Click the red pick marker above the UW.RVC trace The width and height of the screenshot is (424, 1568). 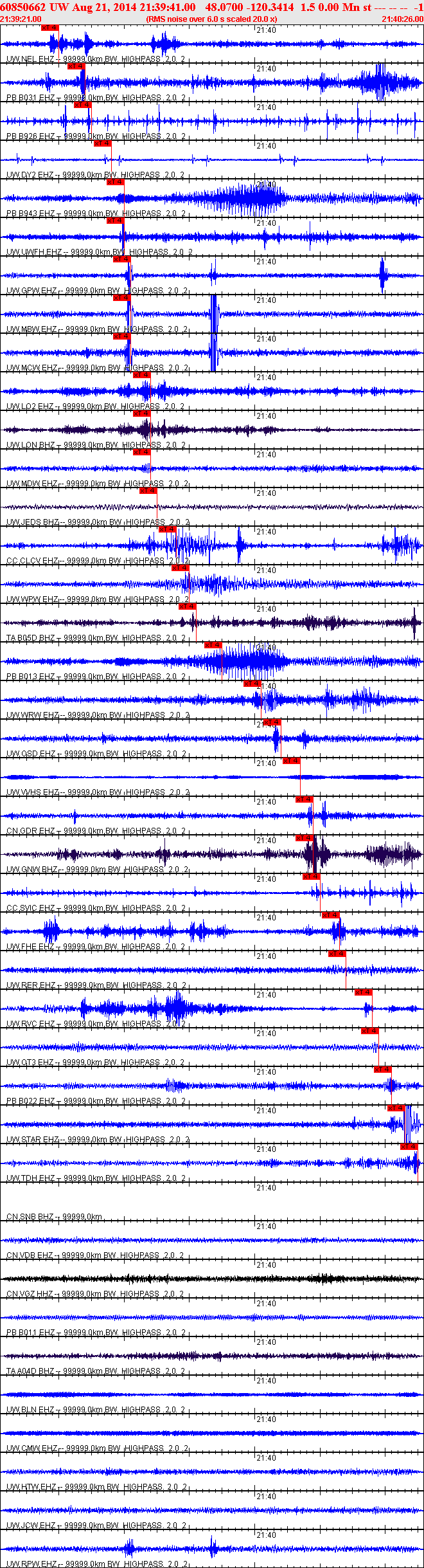point(364,992)
